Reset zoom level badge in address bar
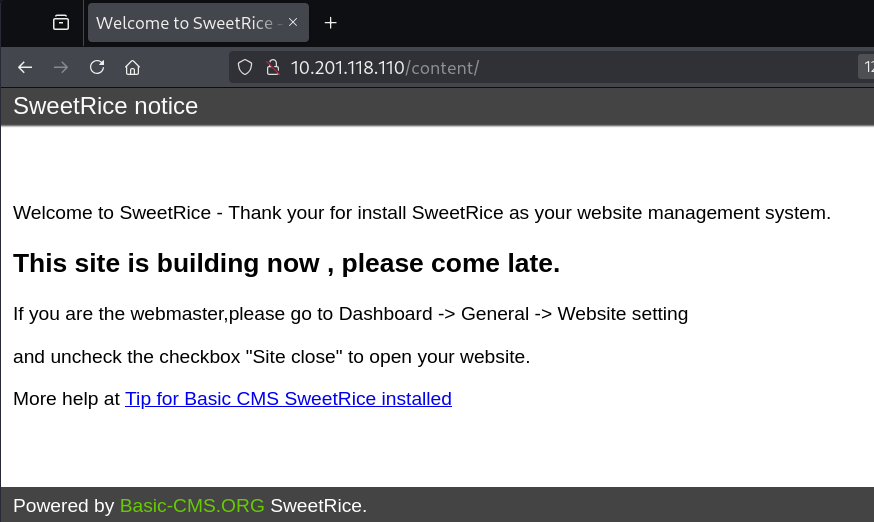874x522 pixels. coord(866,67)
